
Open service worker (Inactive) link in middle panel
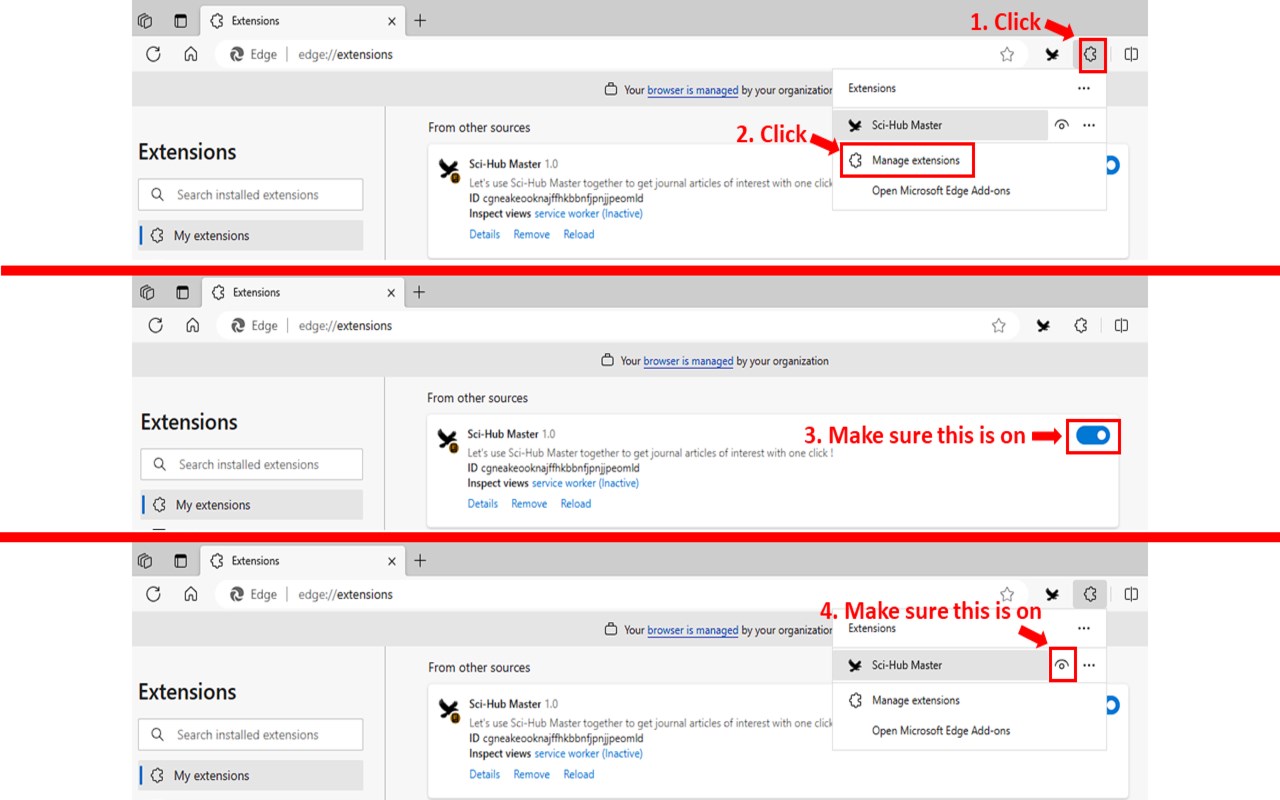585,483
